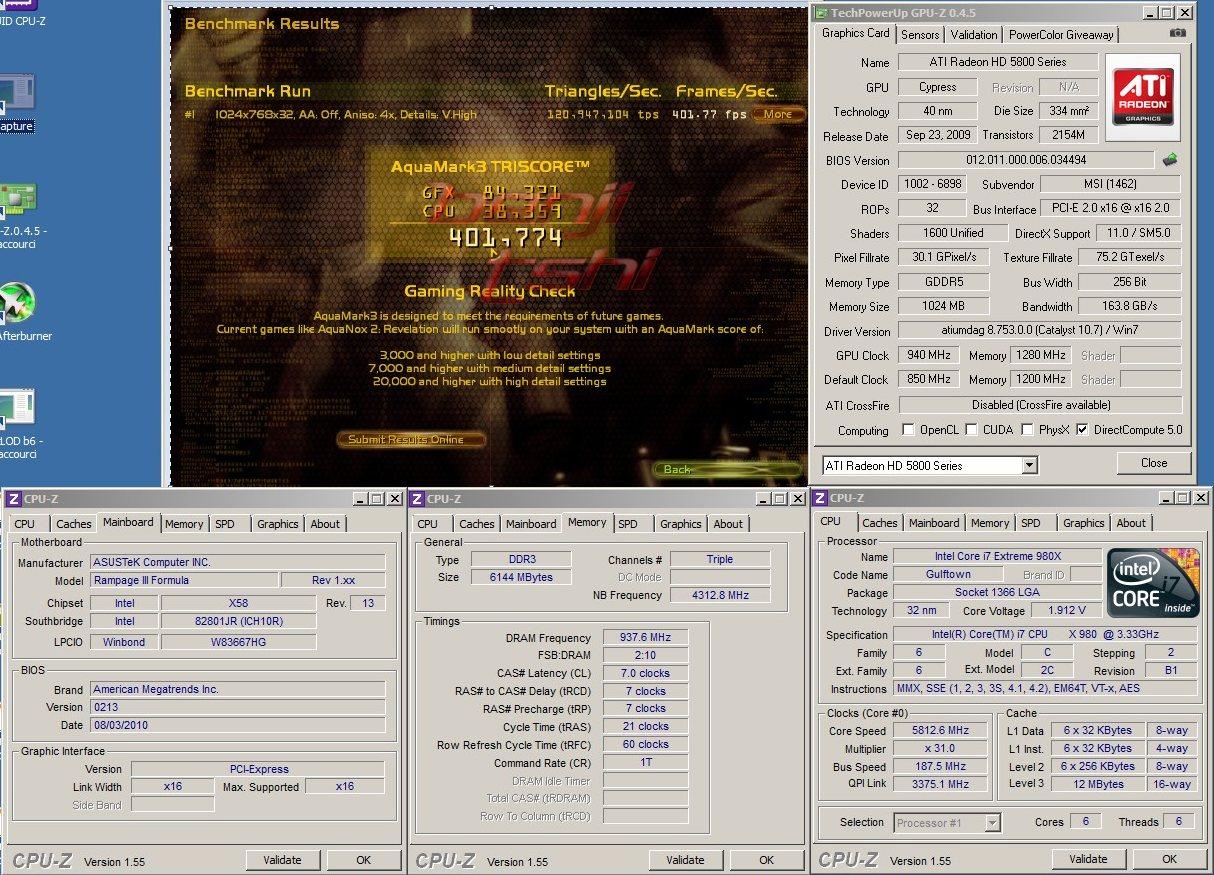Click the Intel Core i7 Extreme 980X name
This screenshot has width=1214, height=875.
(x=997, y=556)
